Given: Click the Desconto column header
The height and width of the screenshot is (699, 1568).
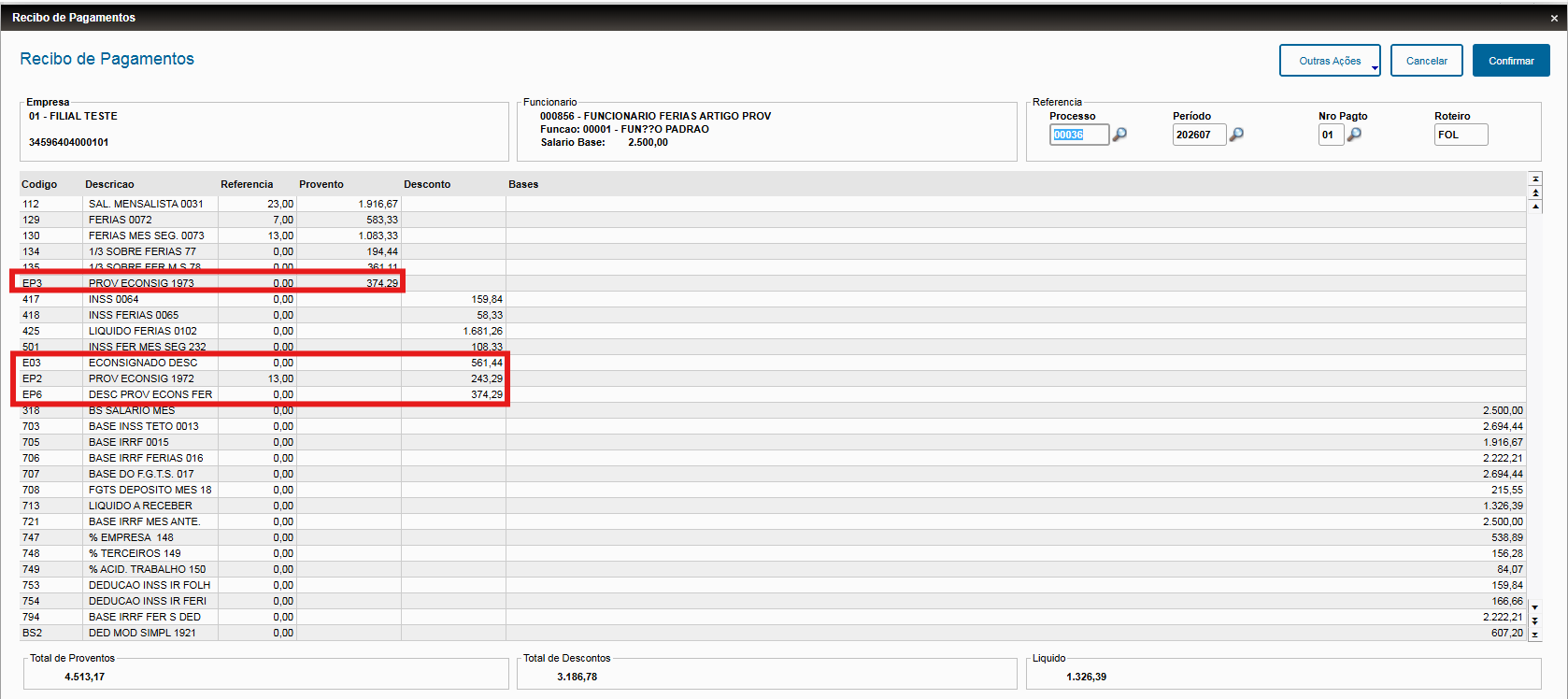Looking at the screenshot, I should (x=427, y=184).
